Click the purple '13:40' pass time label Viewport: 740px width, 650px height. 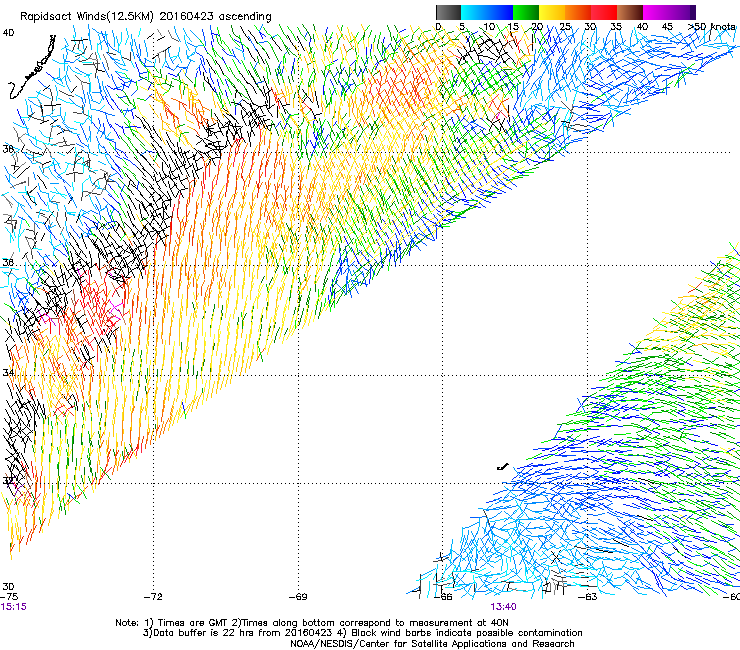503,607
